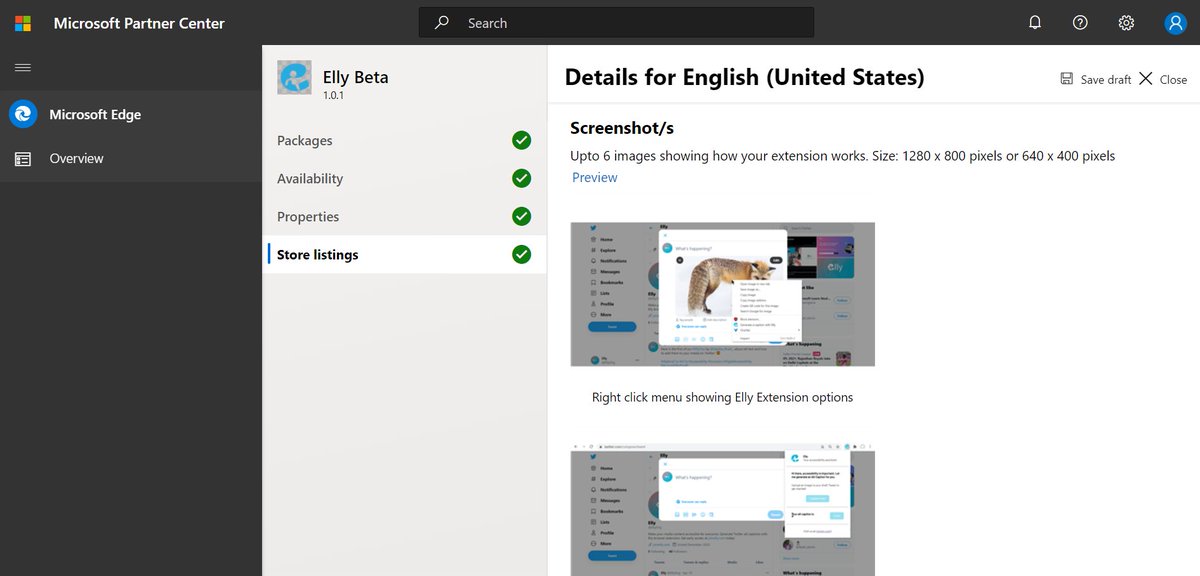Click the Close X icon

(x=1146, y=79)
